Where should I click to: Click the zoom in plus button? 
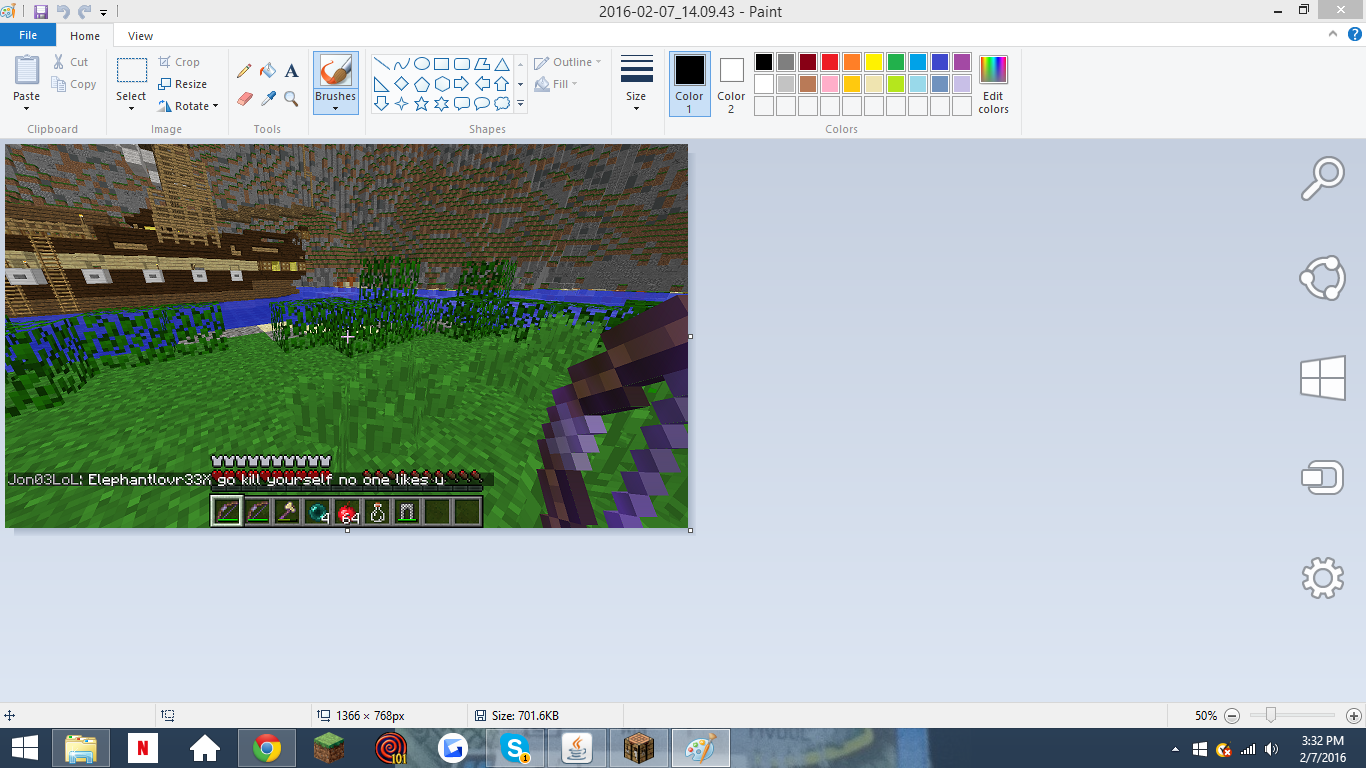point(1353,716)
